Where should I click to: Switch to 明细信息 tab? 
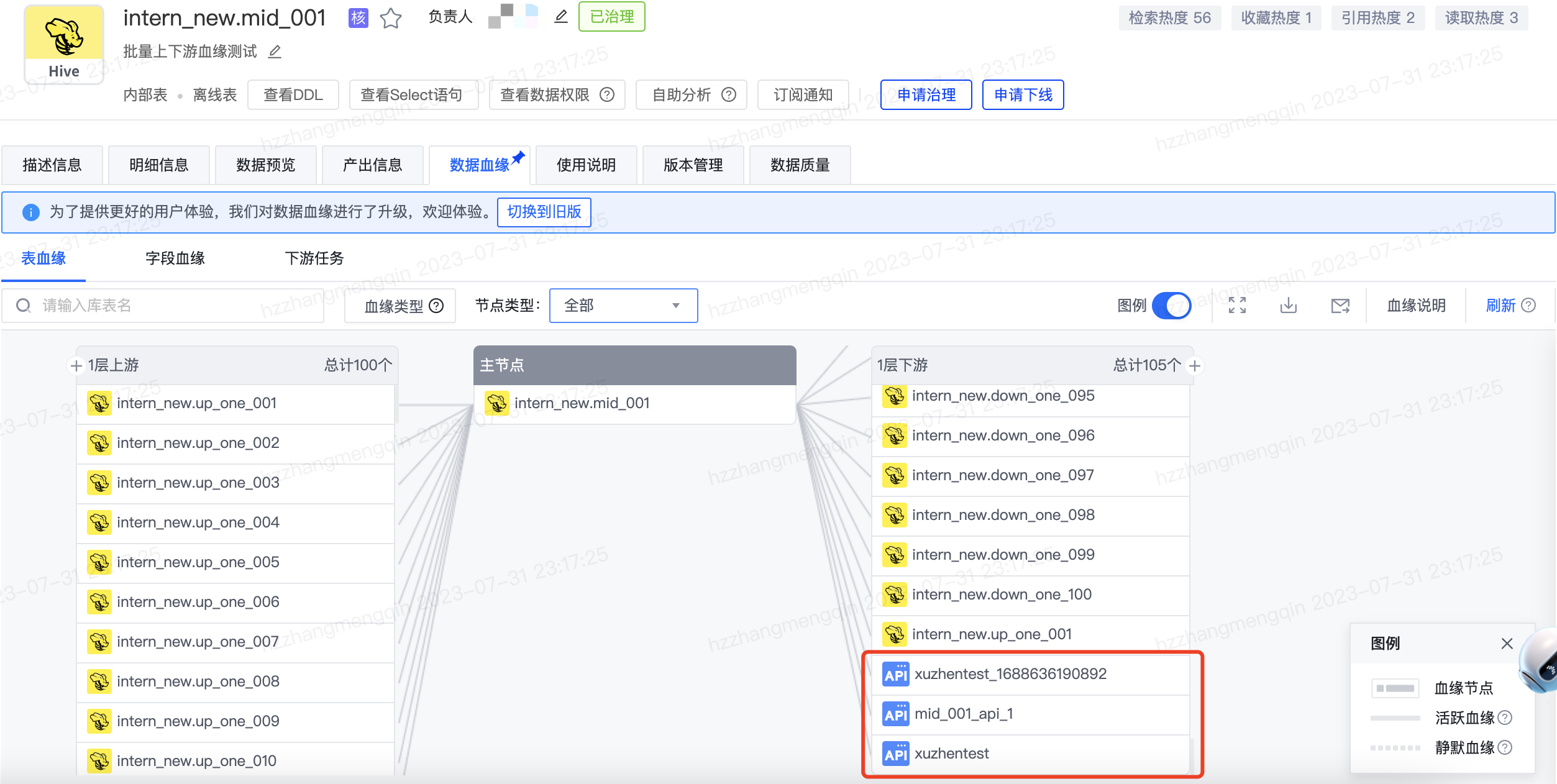point(159,165)
